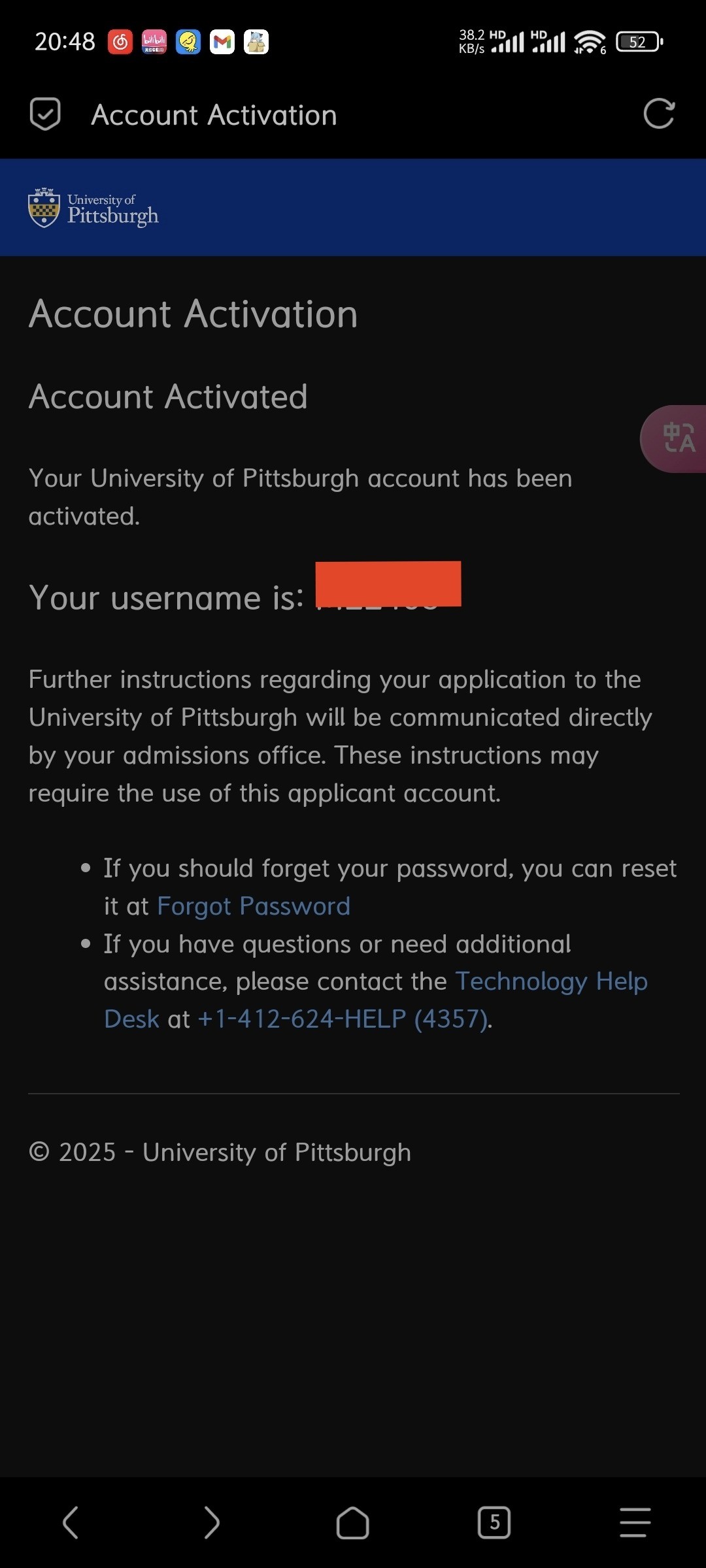Click the redacted username field
The image size is (706, 1568).
pyautogui.click(x=388, y=584)
